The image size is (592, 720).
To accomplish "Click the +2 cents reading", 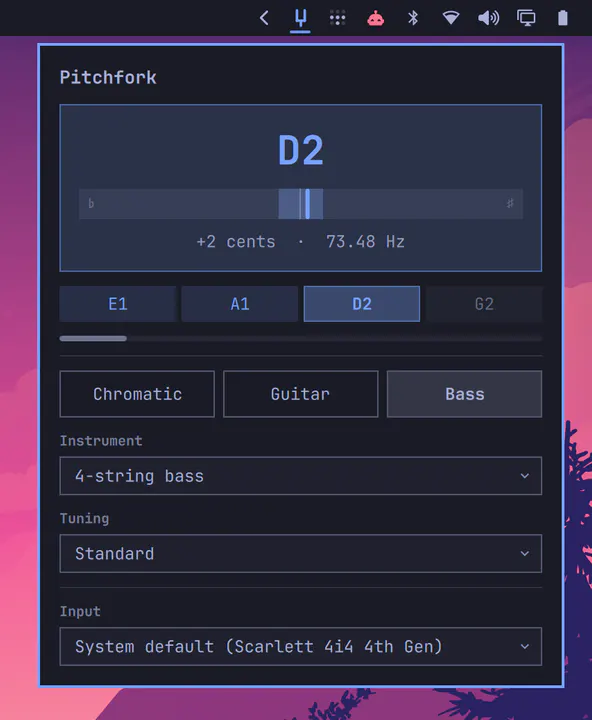I will coord(236,242).
